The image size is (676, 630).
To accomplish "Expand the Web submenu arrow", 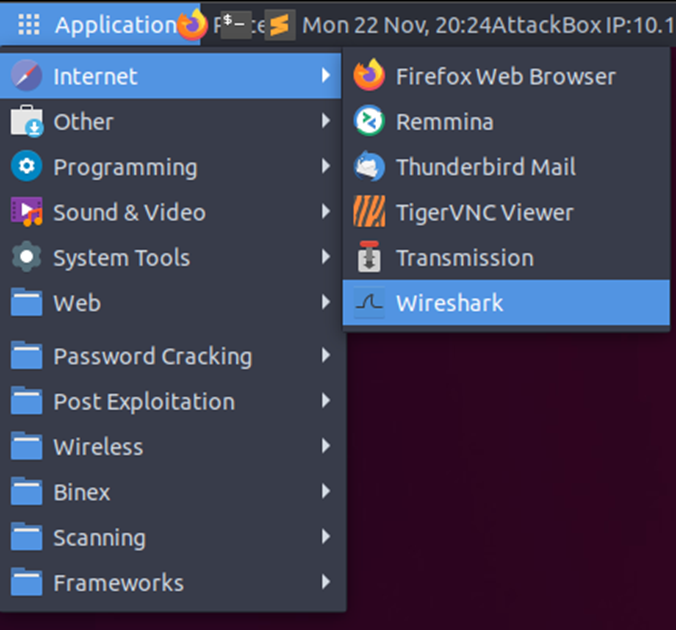I will pyautogui.click(x=326, y=302).
